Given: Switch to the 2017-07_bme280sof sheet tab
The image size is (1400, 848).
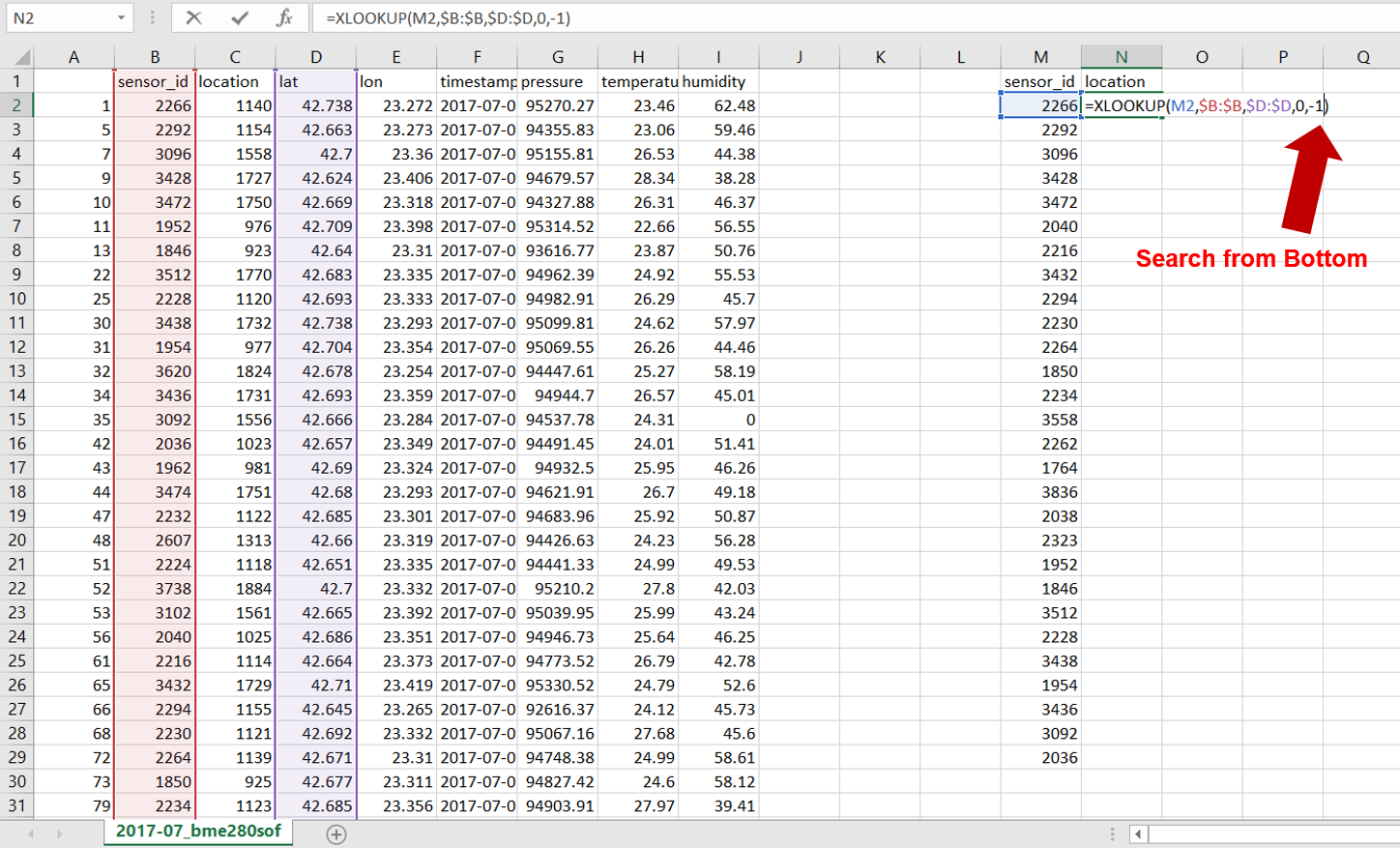Looking at the screenshot, I should (198, 832).
